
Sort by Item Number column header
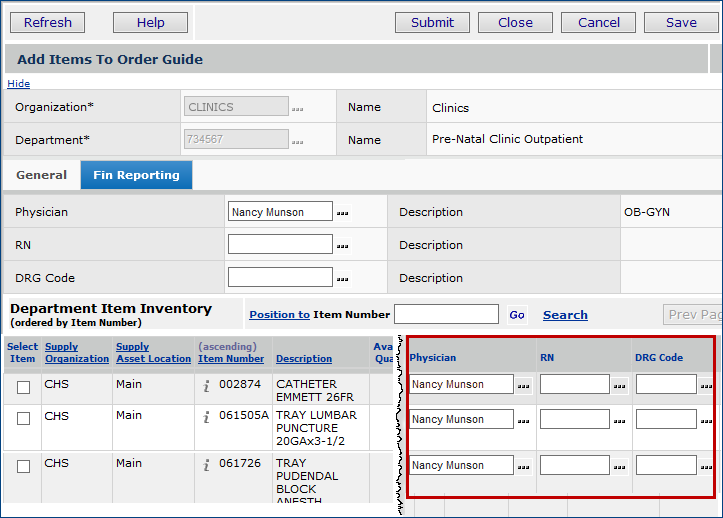click(231, 359)
